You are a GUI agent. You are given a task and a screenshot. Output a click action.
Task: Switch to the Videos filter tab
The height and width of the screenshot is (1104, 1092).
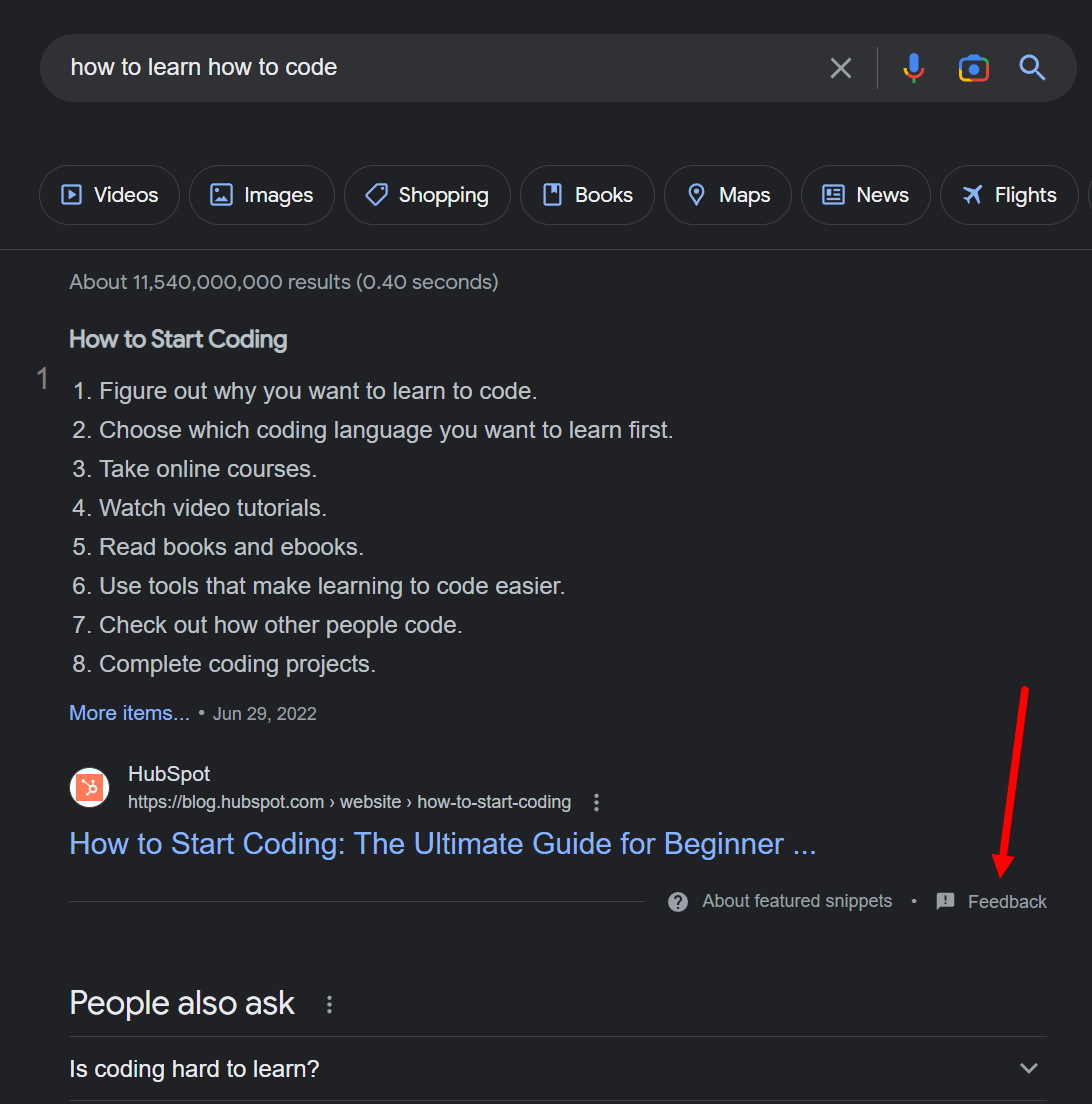point(109,195)
